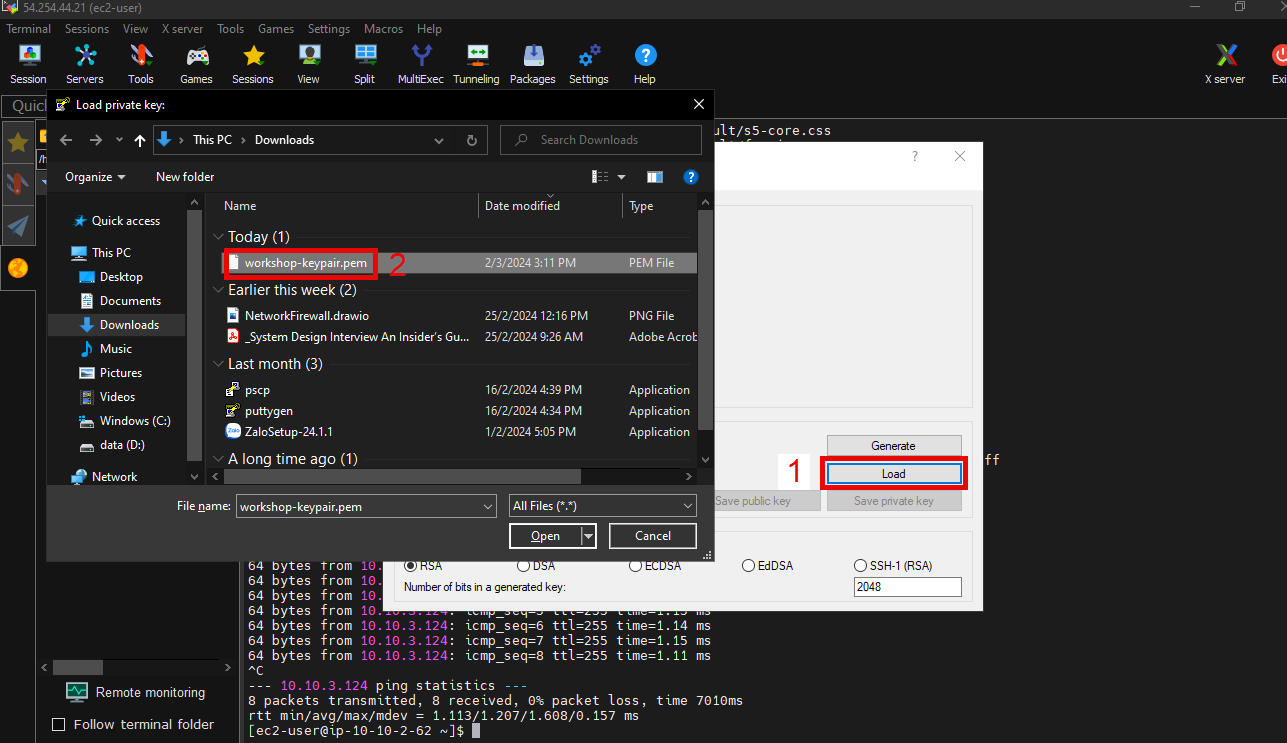
Task: Open the Sessions menu
Action: click(87, 29)
